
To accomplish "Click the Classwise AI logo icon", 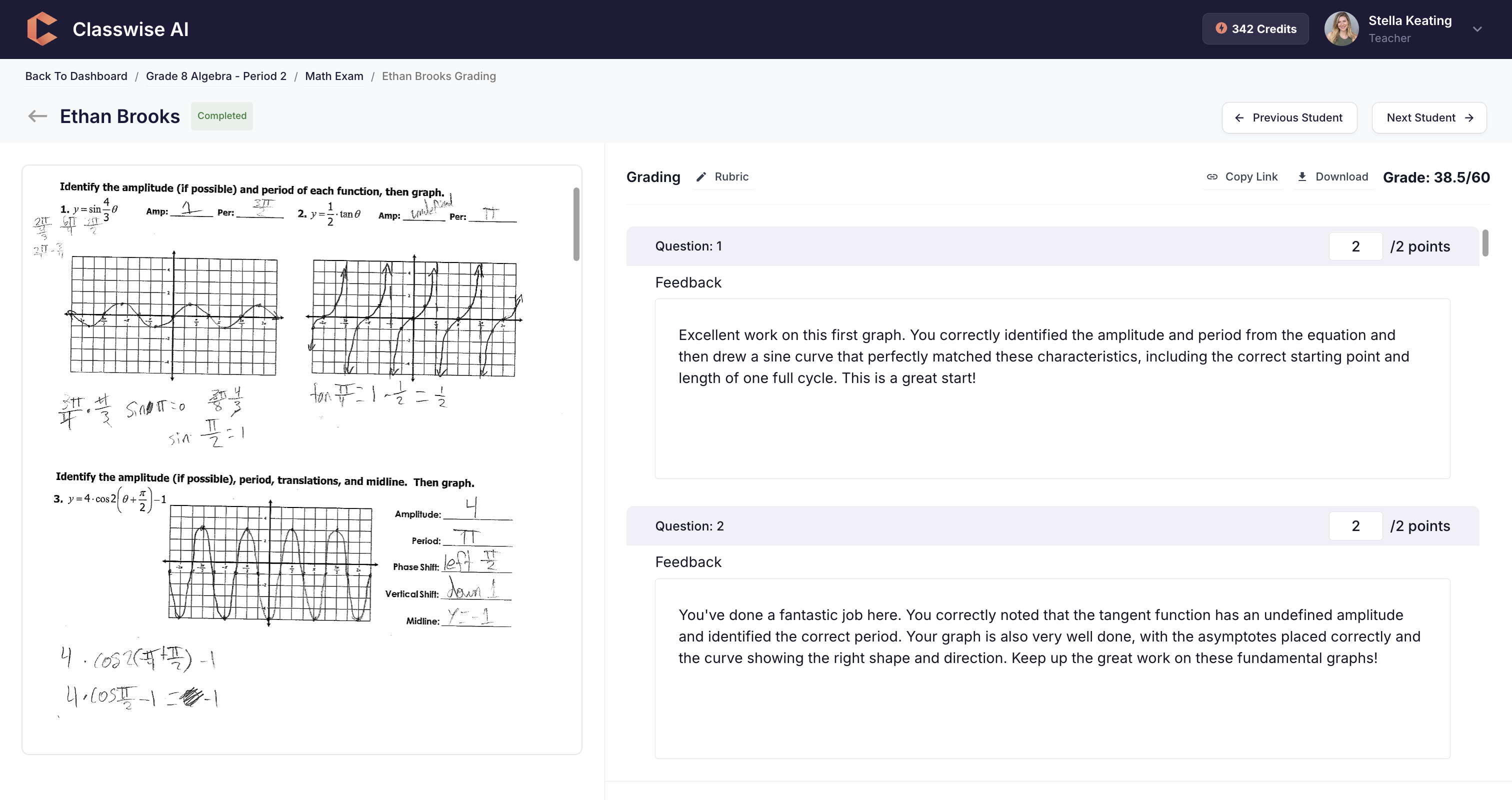I will point(42,29).
